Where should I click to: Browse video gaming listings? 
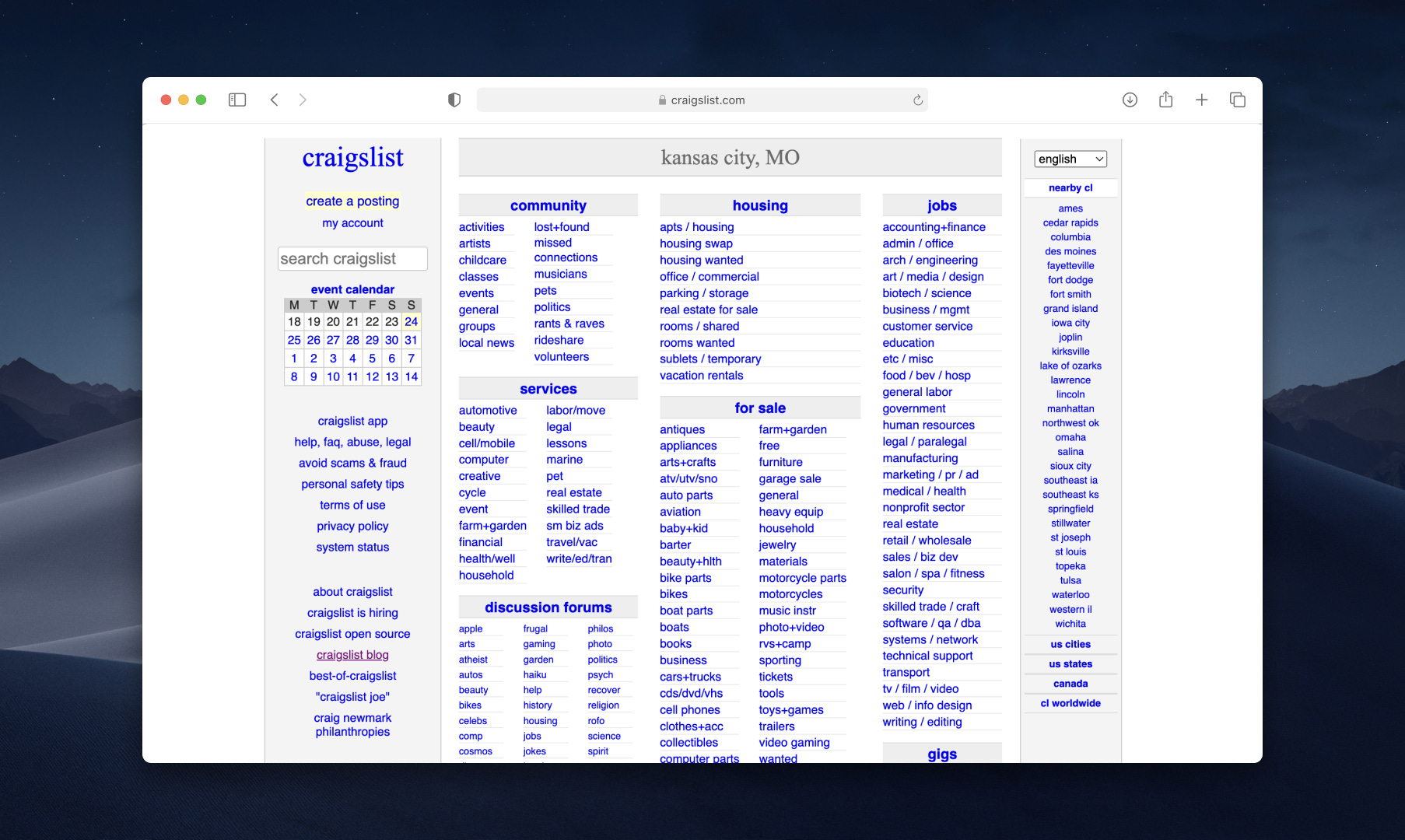tap(794, 743)
